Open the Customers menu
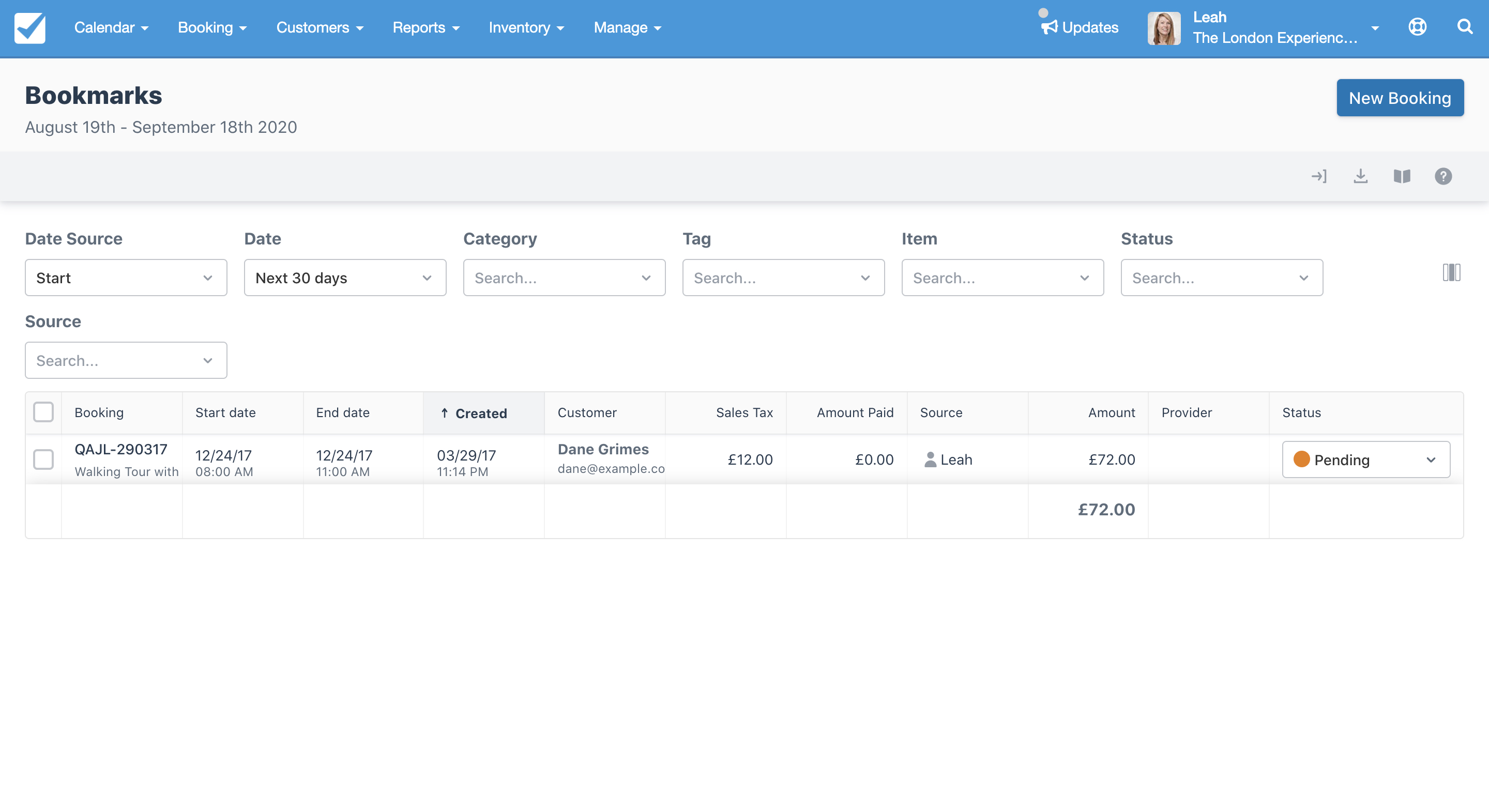 point(320,27)
